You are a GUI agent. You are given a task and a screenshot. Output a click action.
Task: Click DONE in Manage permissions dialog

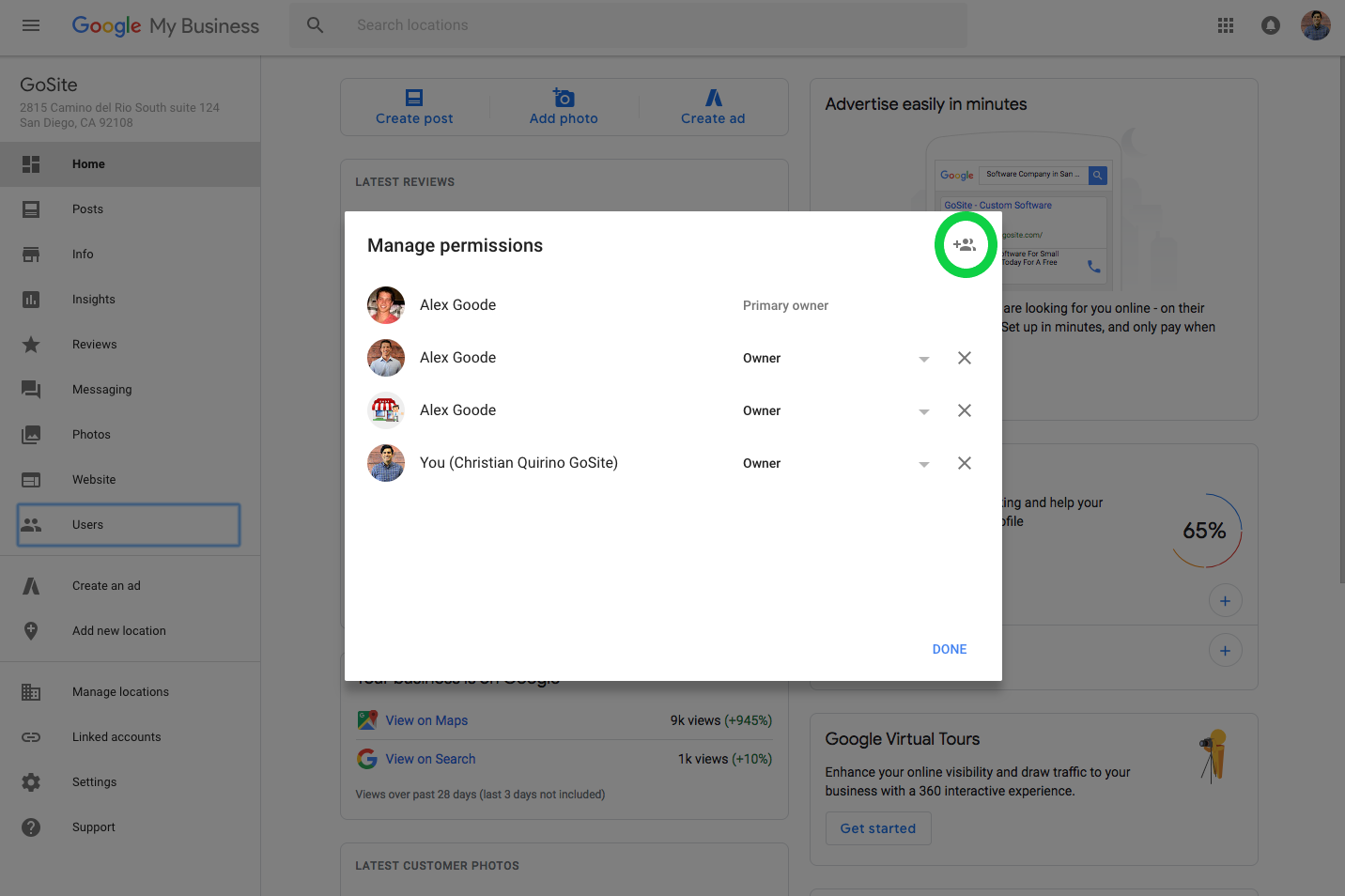[x=950, y=649]
